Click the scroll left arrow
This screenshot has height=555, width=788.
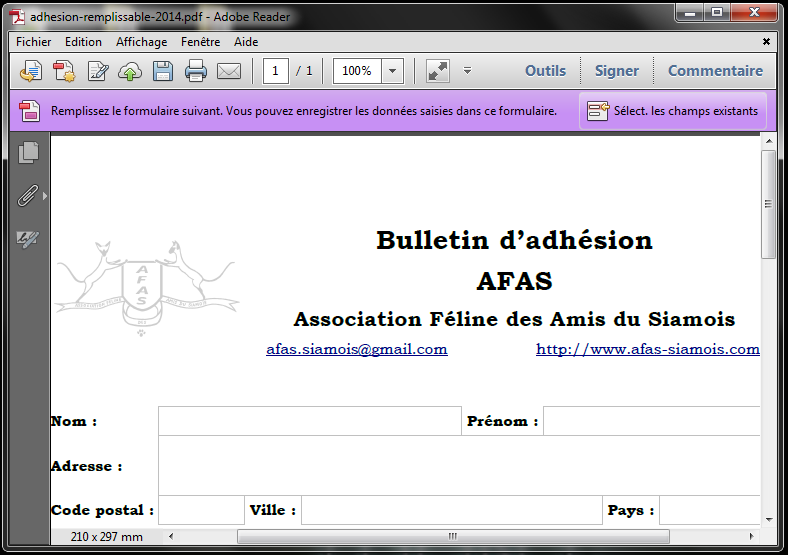[x=171, y=536]
